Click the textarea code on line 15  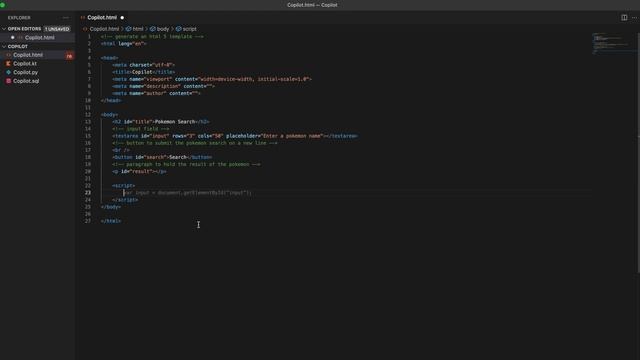click(235, 136)
